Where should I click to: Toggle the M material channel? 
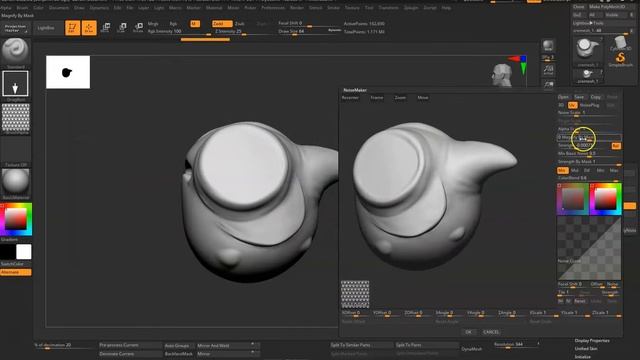[195, 24]
